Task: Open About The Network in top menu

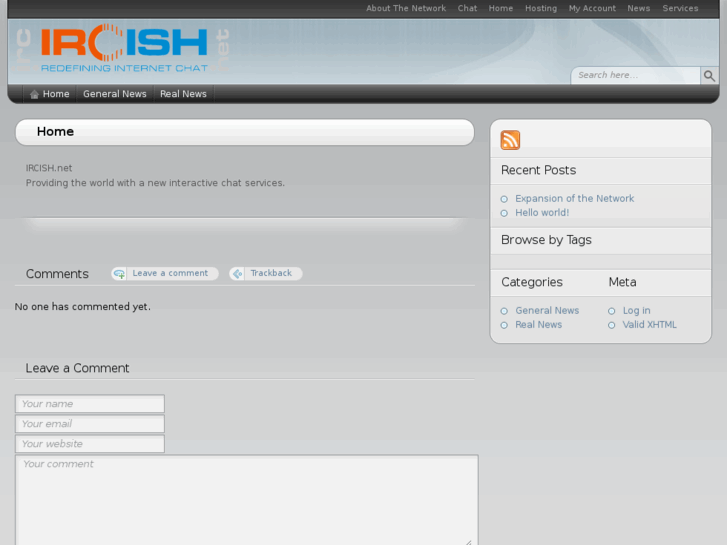Action: [x=406, y=8]
